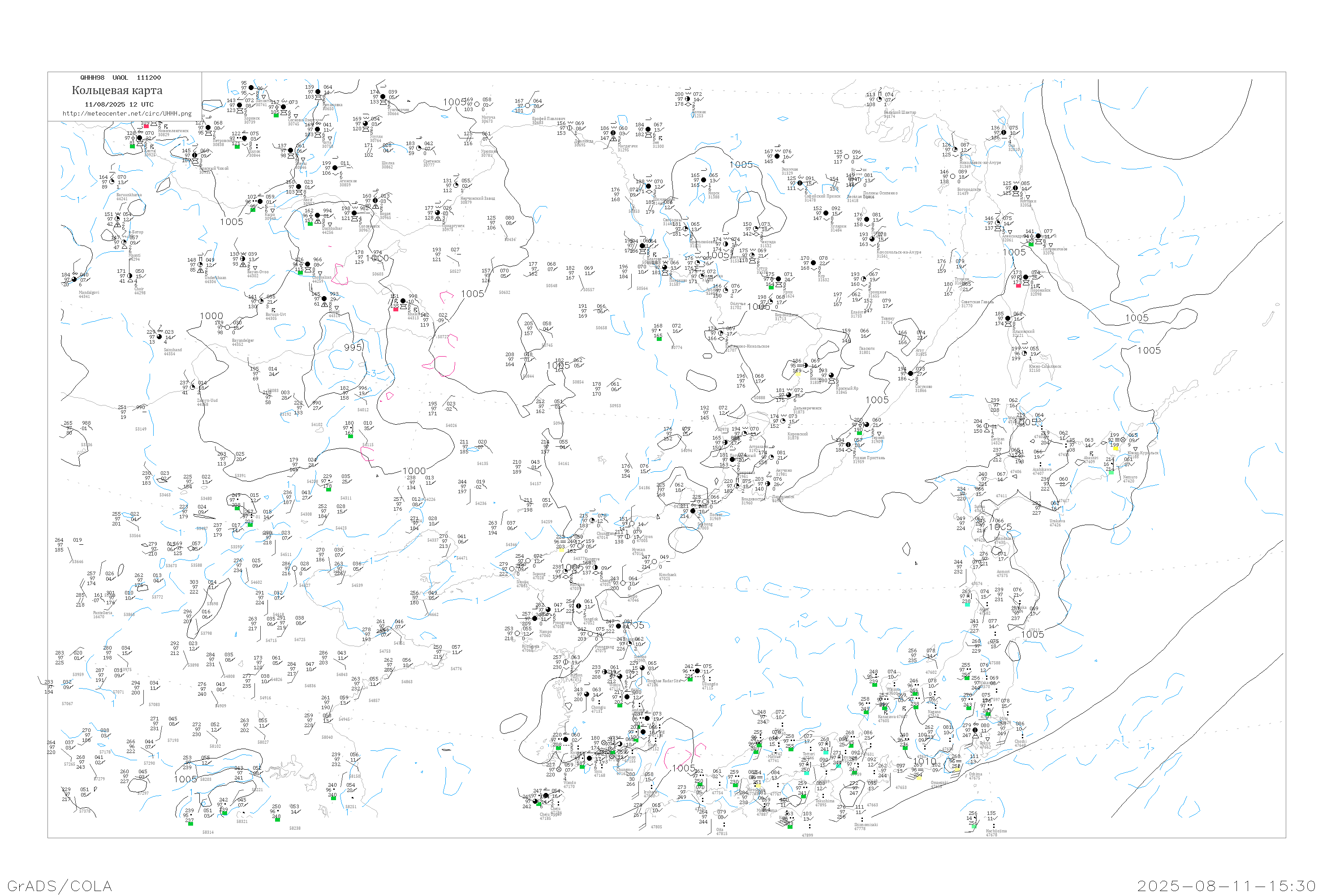The height and width of the screenshot is (896, 1344).
Task: Click the Владивосток station circle symbol
Action: tap(737, 486)
